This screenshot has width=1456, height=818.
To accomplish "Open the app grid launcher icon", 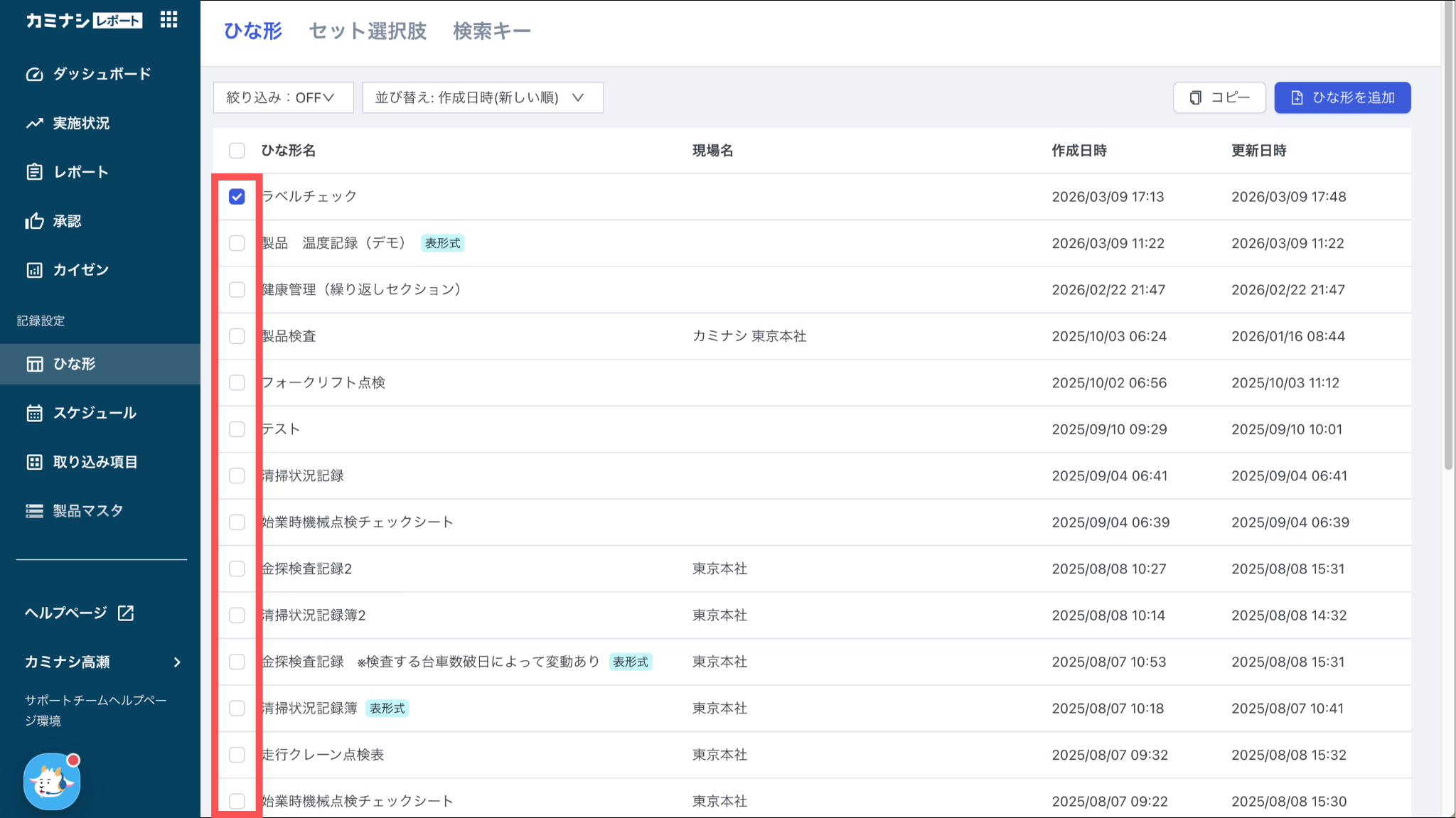I will point(169,20).
